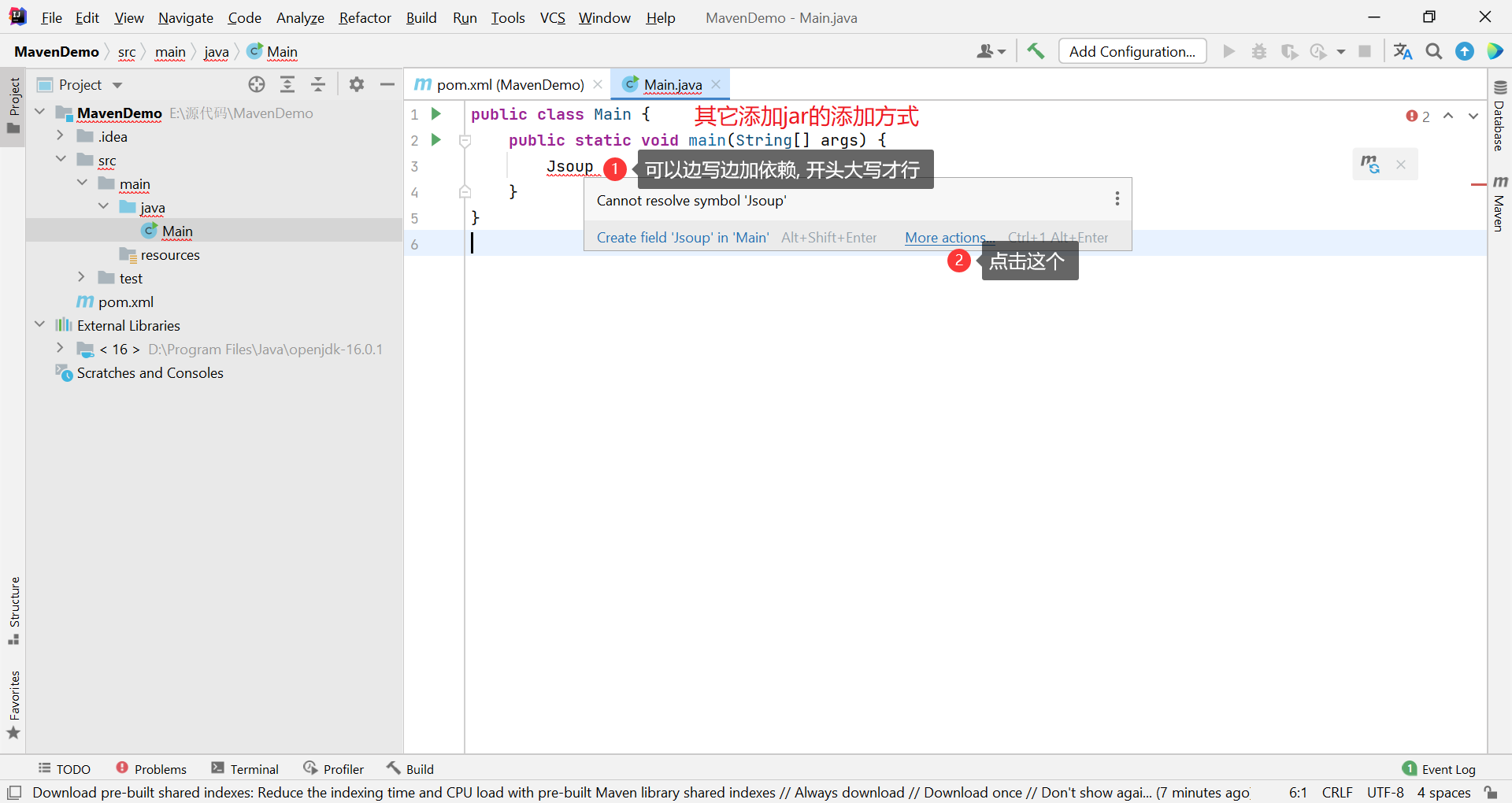Open the Problems tool window
The image size is (1512, 803).
[151, 769]
